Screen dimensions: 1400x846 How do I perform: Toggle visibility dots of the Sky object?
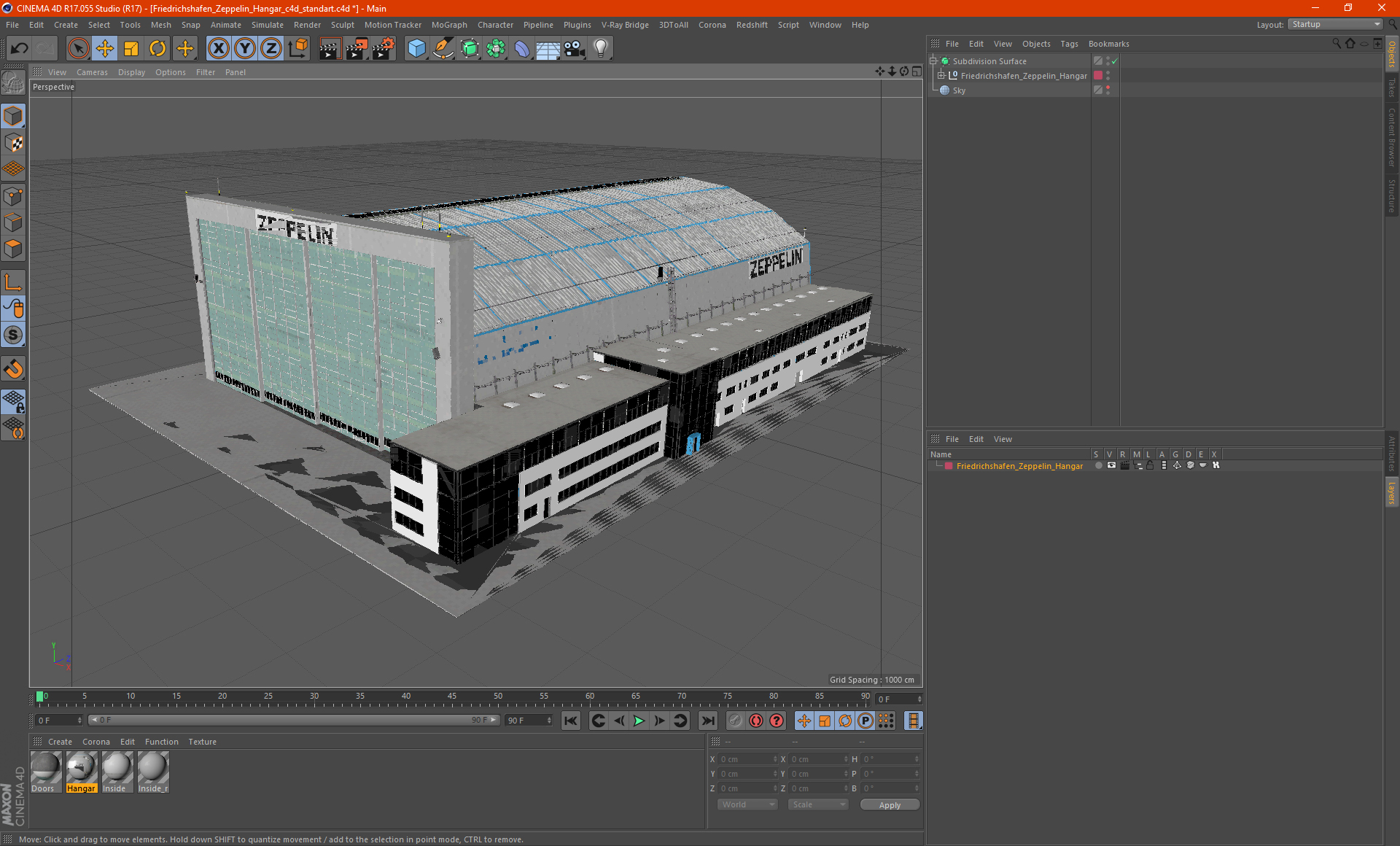(x=1108, y=90)
